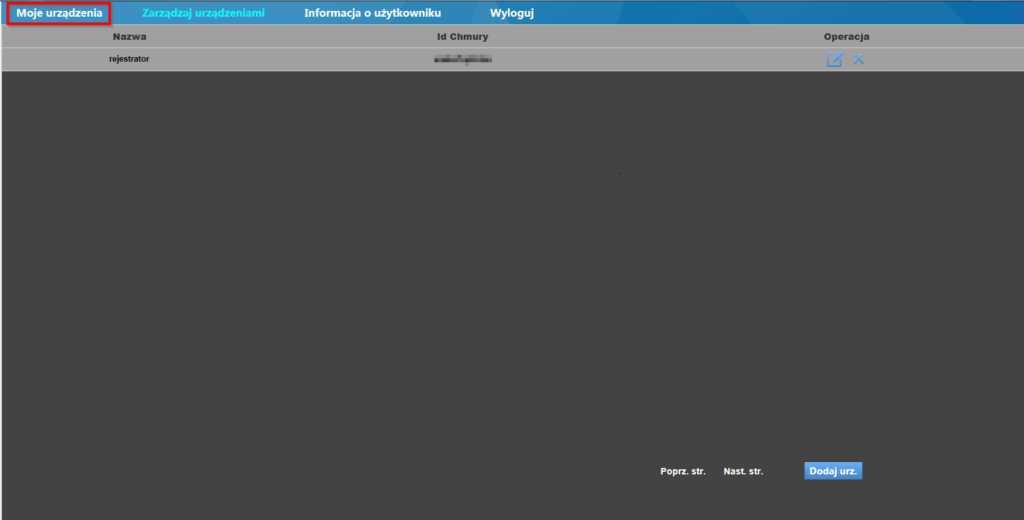
Task: Click the Operacja column header
Action: 846,37
